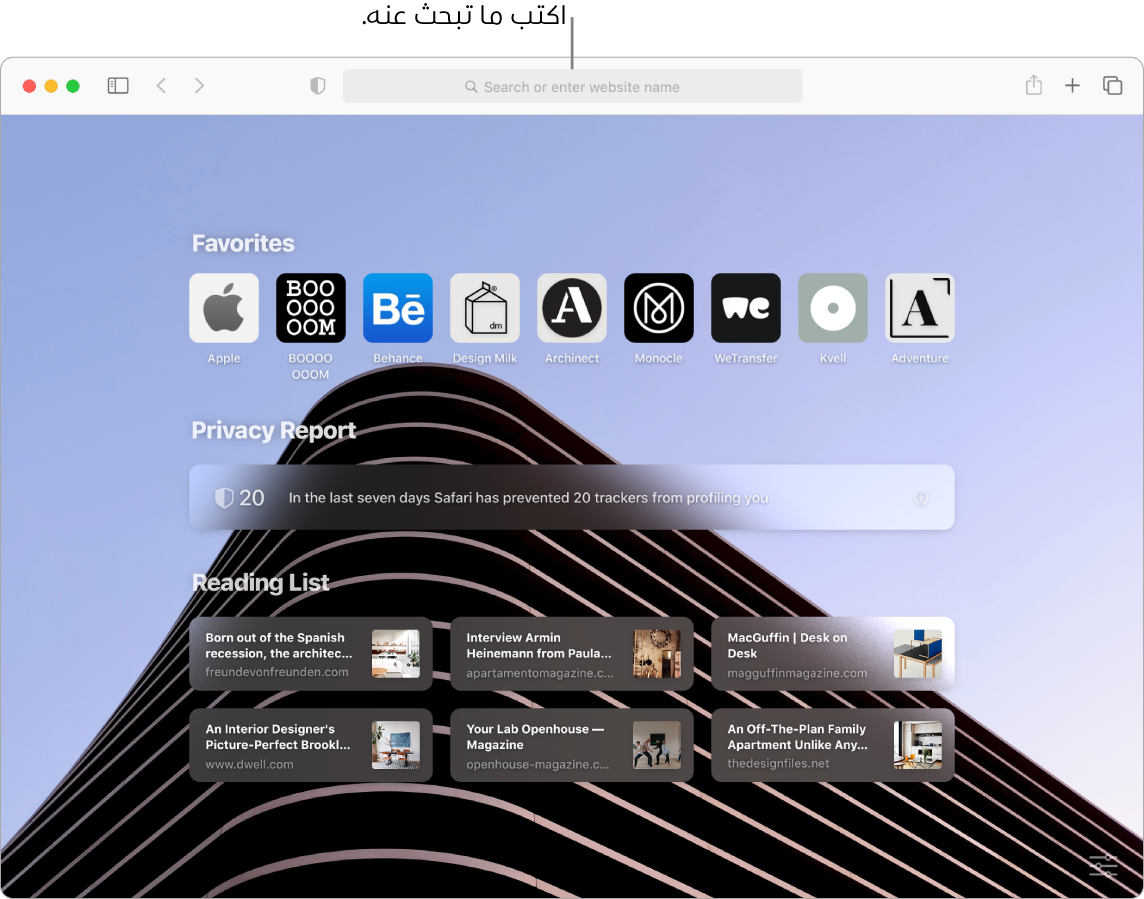Open the BOOOOOOOM favorite
This screenshot has width=1144, height=899.
[x=311, y=308]
